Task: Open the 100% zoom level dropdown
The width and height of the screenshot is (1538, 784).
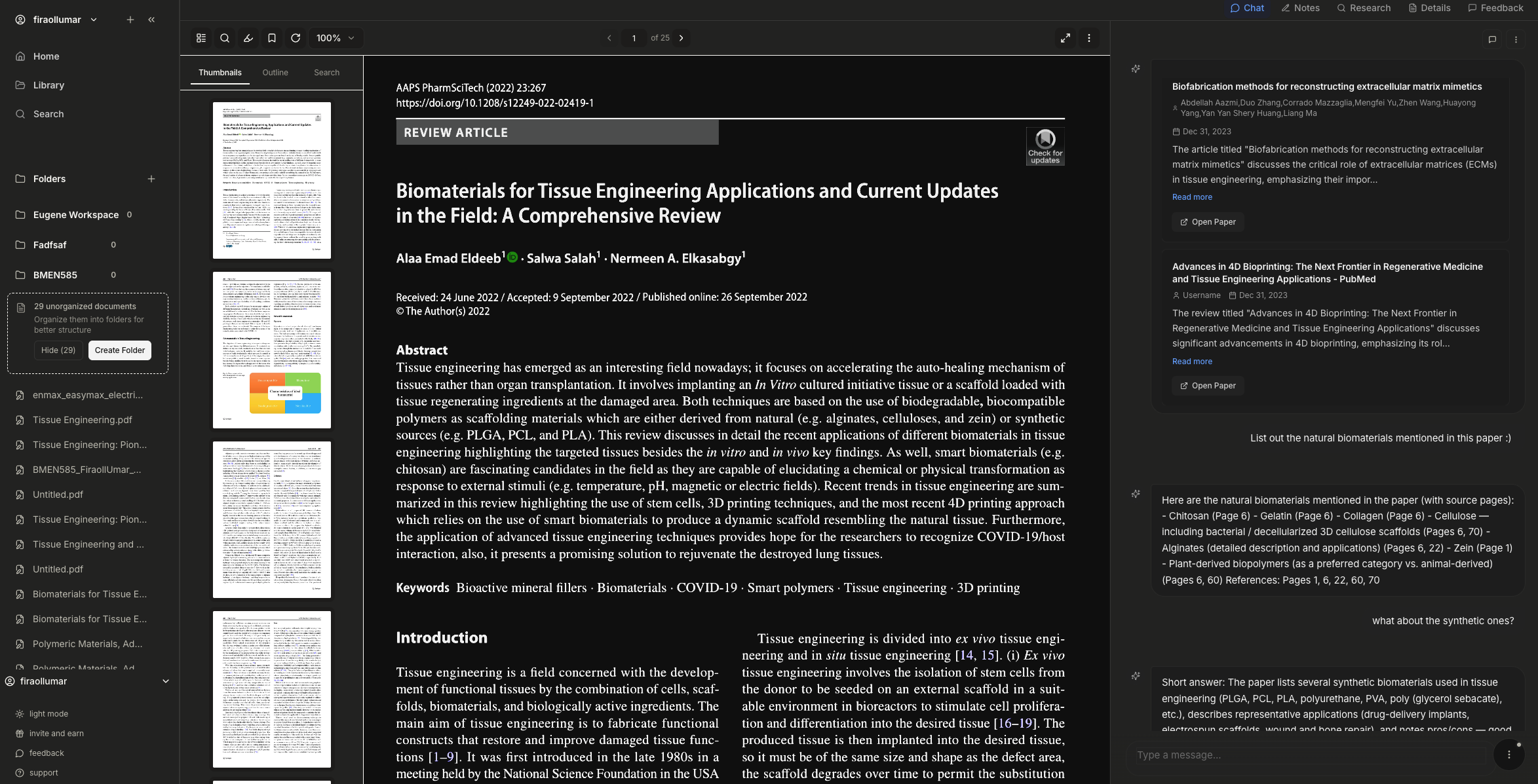Action: click(x=336, y=38)
